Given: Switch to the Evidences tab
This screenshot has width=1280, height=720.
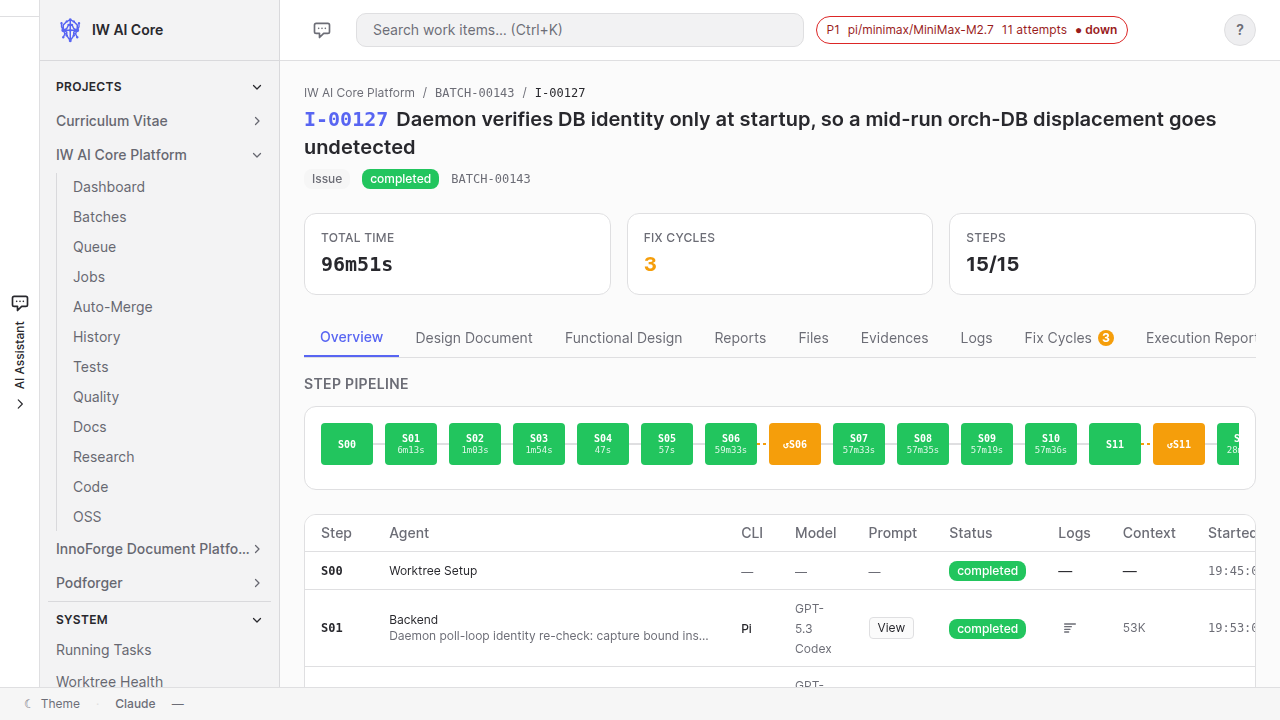Looking at the screenshot, I should pyautogui.click(x=894, y=338).
